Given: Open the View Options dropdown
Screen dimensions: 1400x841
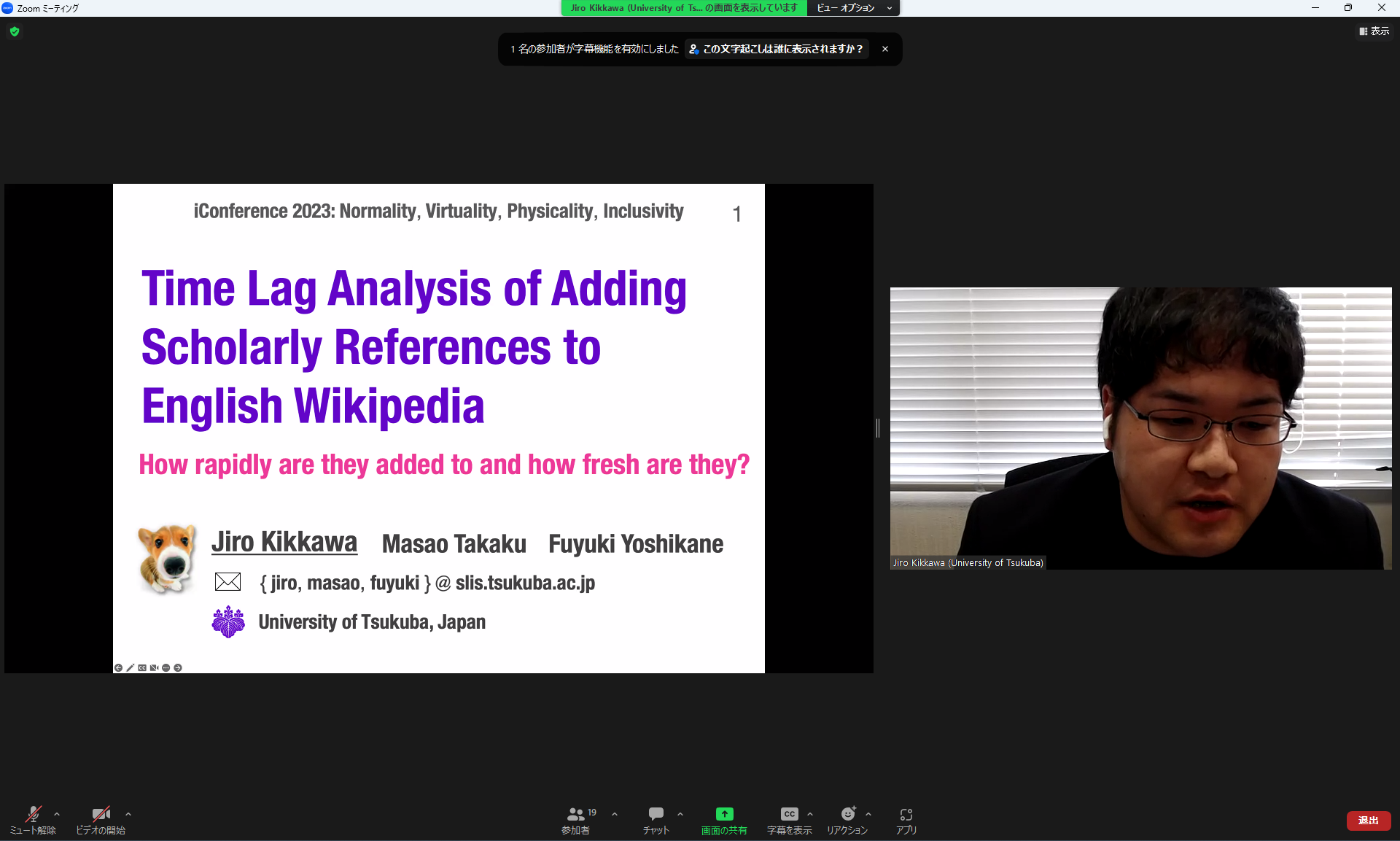Looking at the screenshot, I should coord(853,8).
